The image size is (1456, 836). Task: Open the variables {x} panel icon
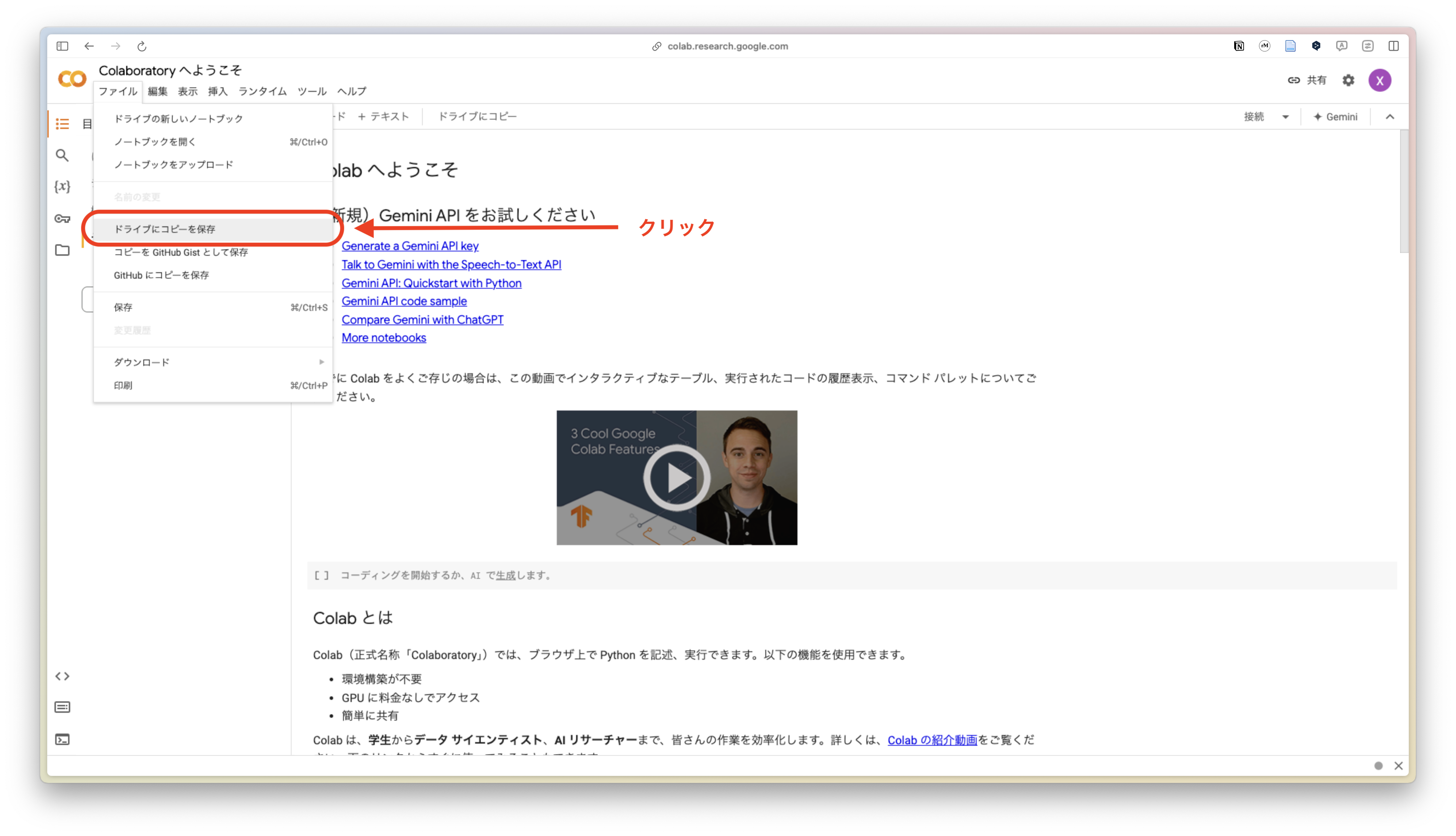62,186
